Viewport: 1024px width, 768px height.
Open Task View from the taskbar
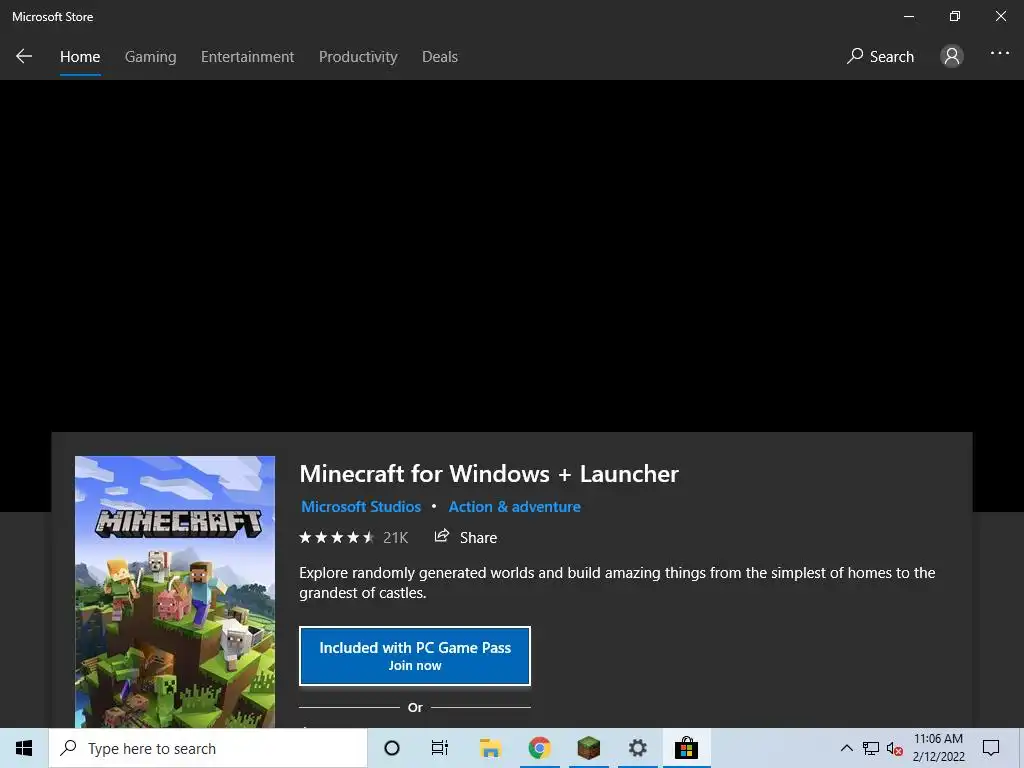click(440, 748)
